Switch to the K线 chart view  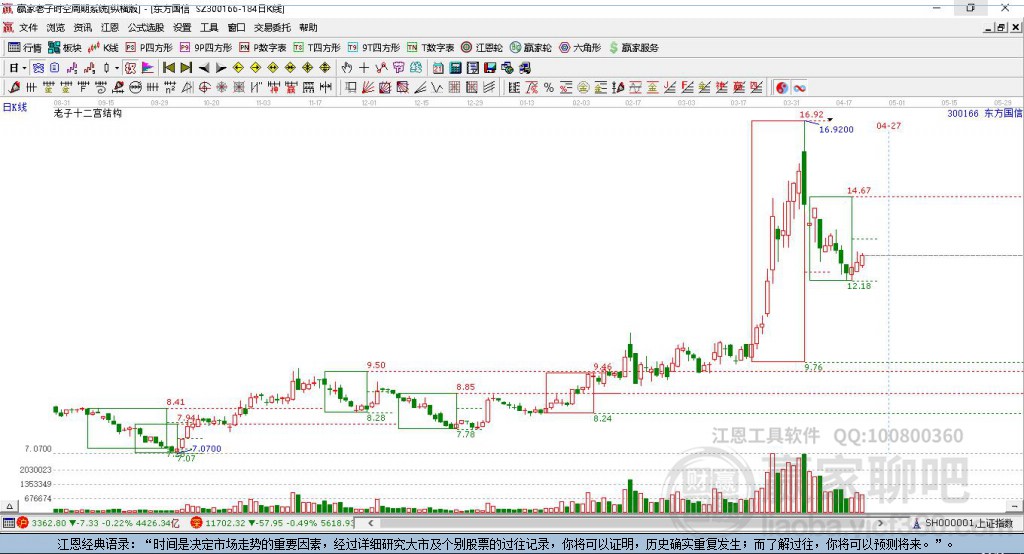pyautogui.click(x=103, y=48)
